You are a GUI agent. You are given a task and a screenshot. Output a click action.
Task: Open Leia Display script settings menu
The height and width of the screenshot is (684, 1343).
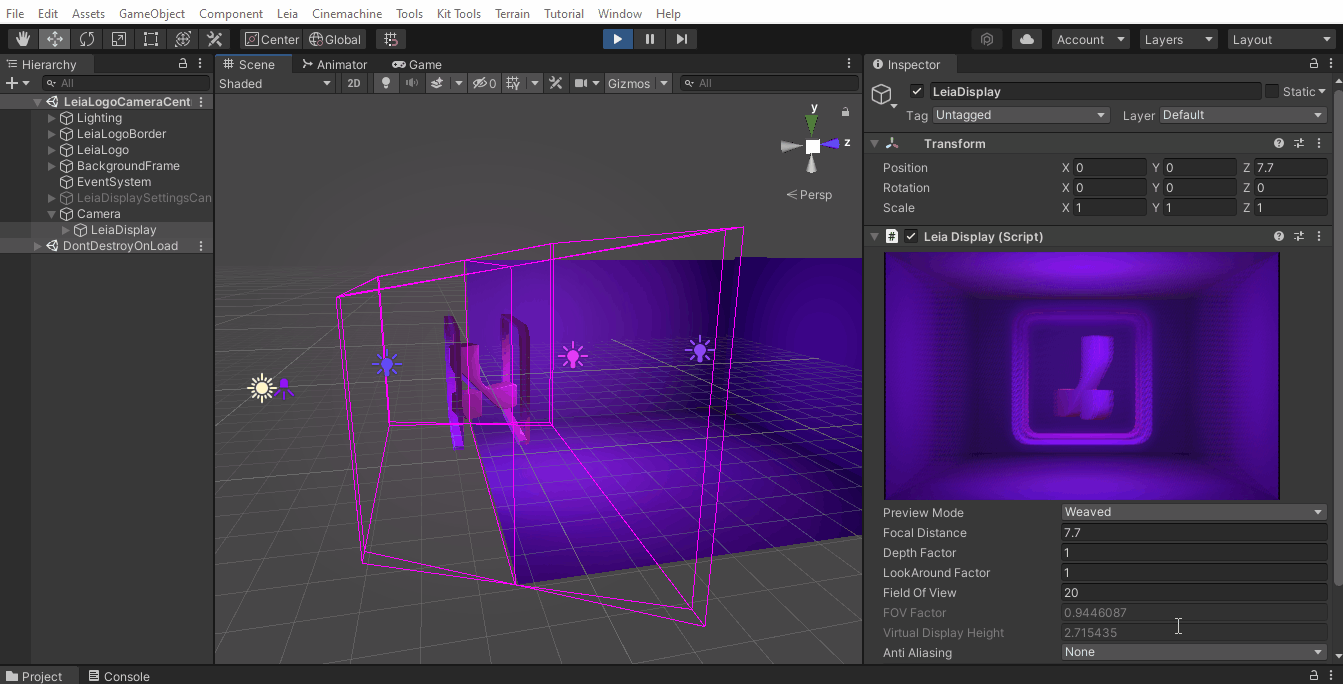tap(1320, 236)
